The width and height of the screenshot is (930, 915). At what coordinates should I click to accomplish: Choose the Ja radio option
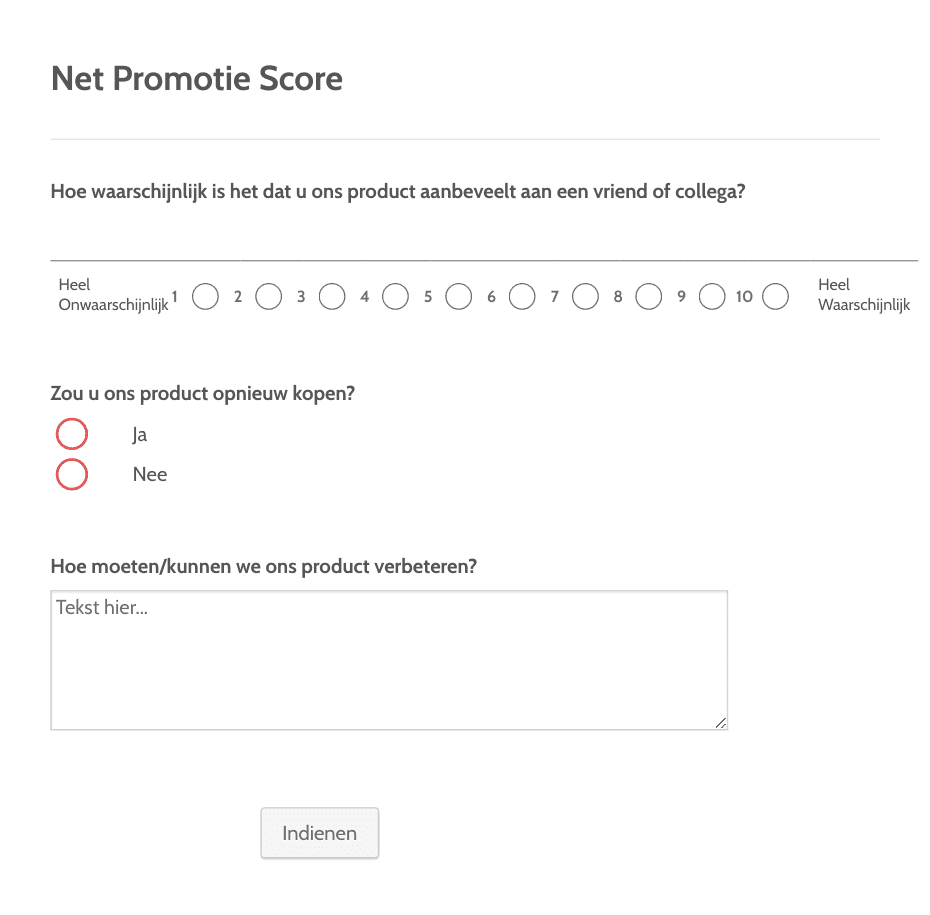click(x=72, y=434)
